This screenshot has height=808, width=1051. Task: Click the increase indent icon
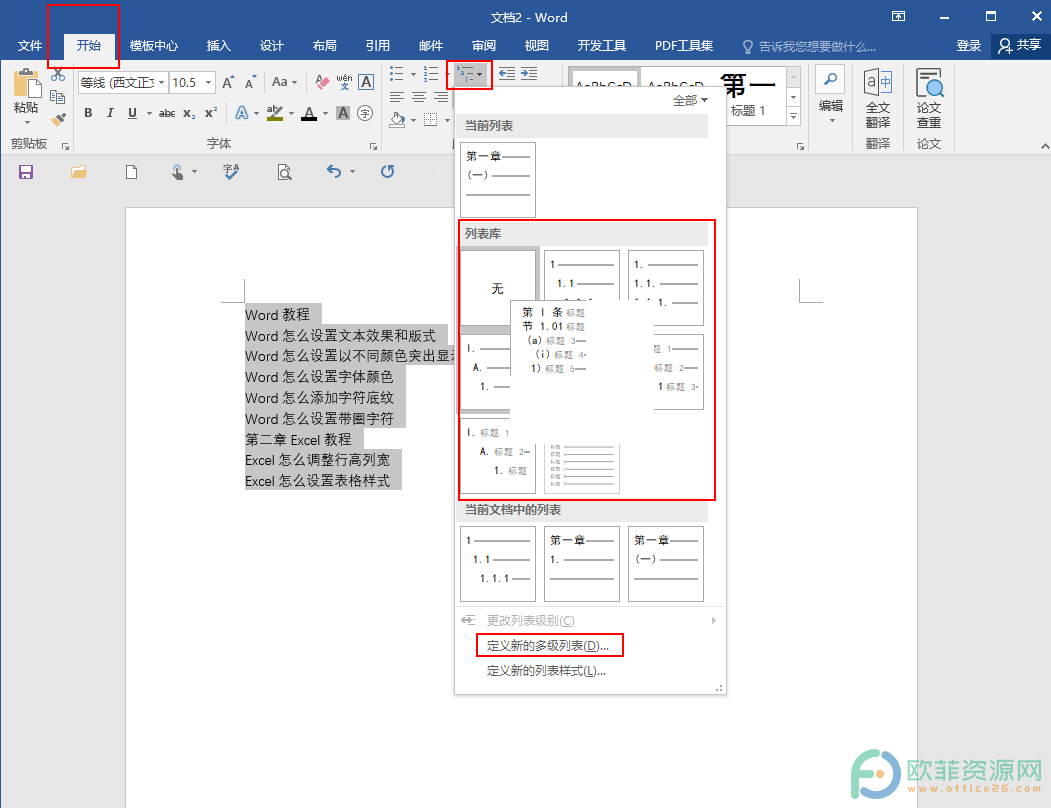[530, 74]
